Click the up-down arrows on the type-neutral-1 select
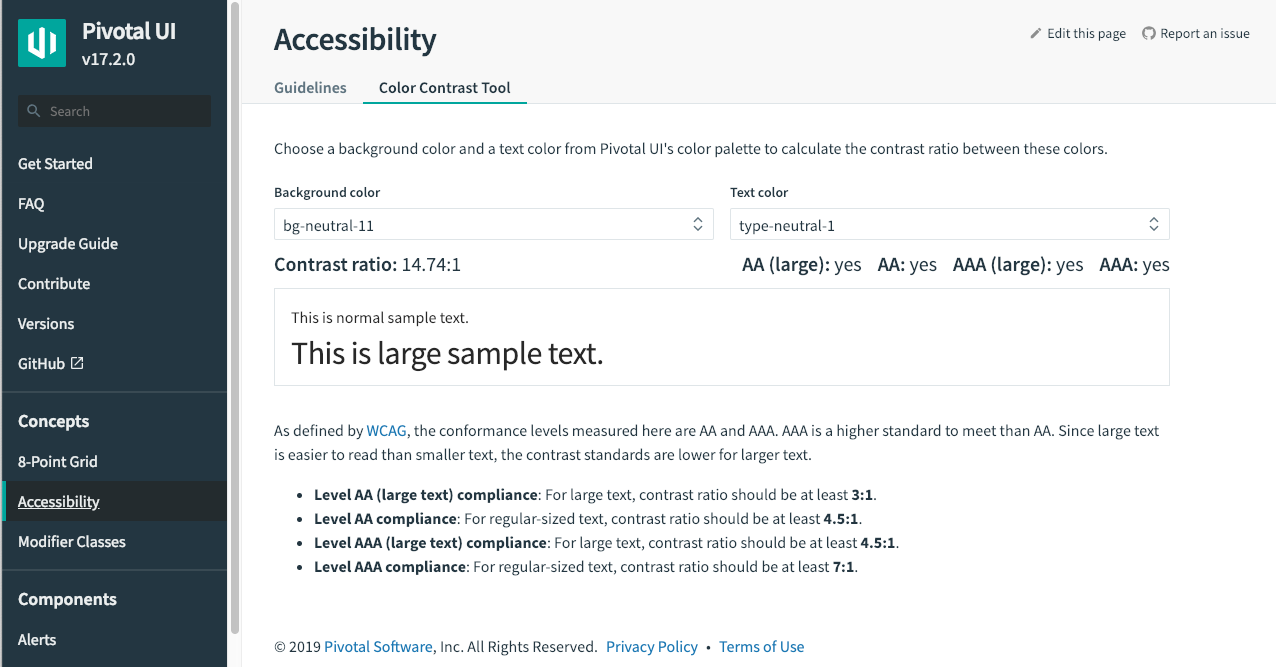1276x667 pixels. click(x=1154, y=224)
